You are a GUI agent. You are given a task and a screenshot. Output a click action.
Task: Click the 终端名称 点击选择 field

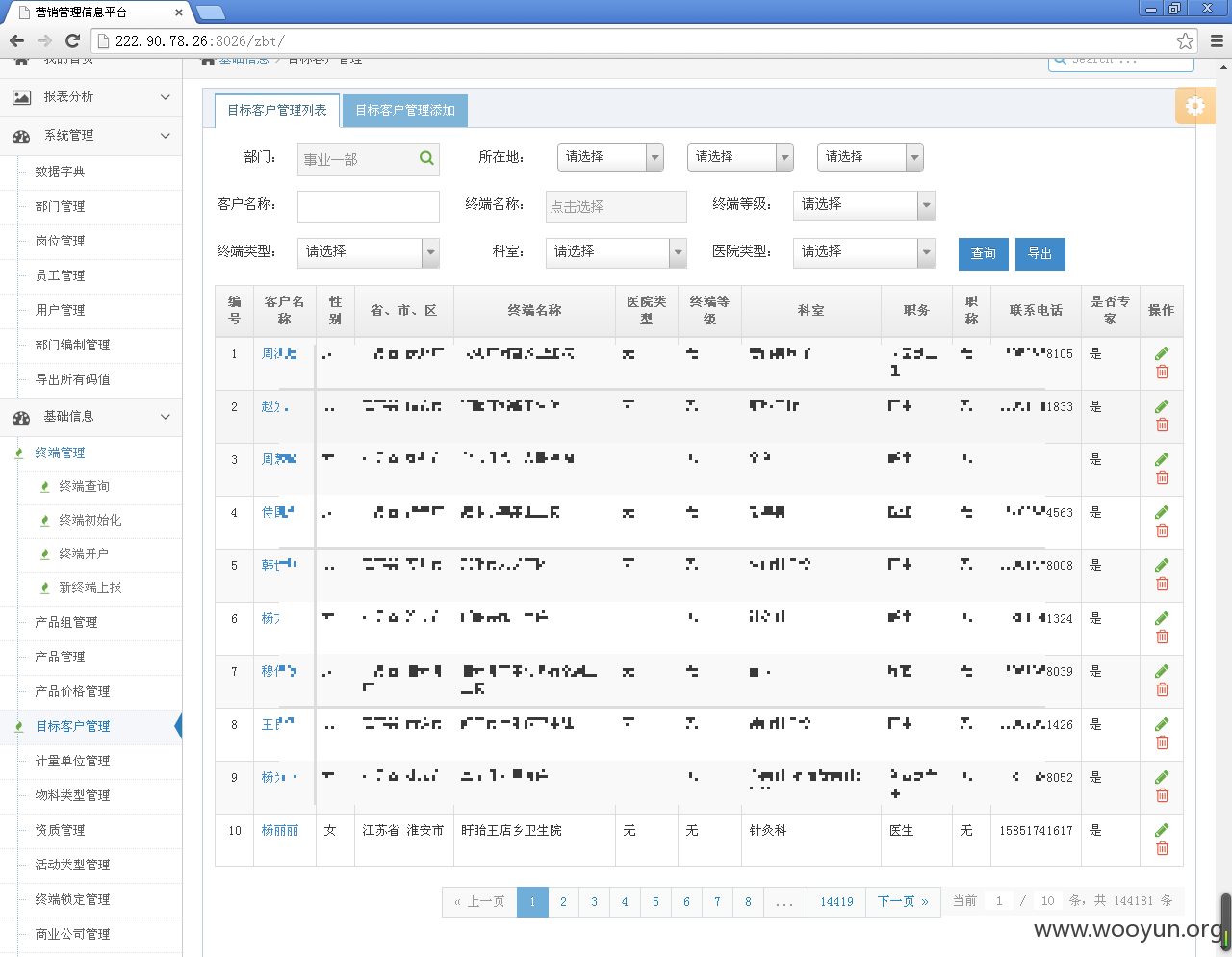point(616,206)
